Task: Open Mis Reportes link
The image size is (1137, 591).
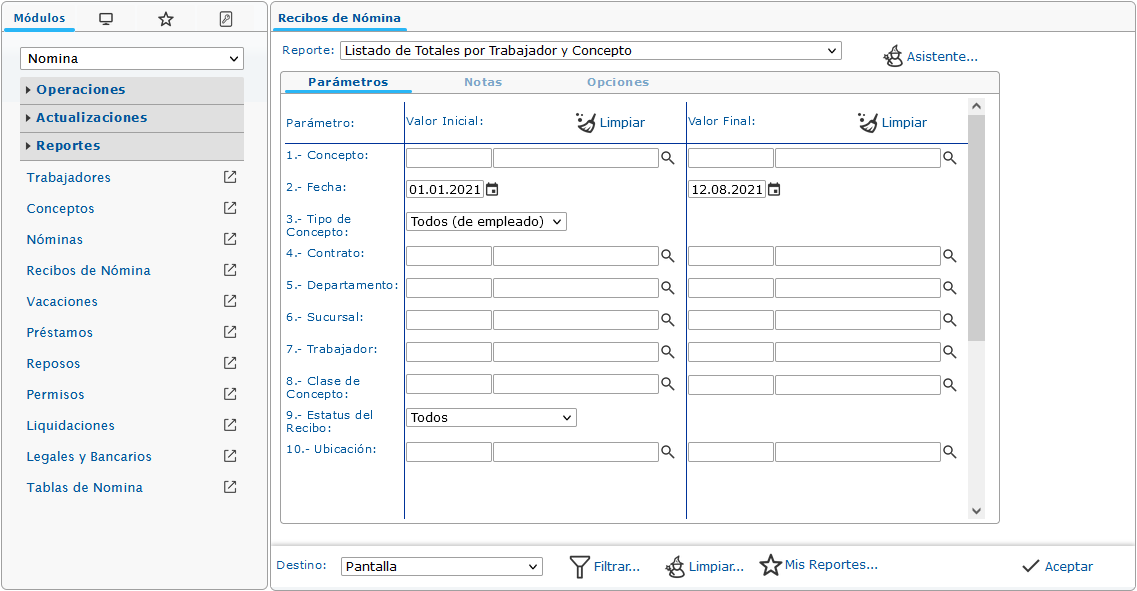Action: (x=819, y=565)
